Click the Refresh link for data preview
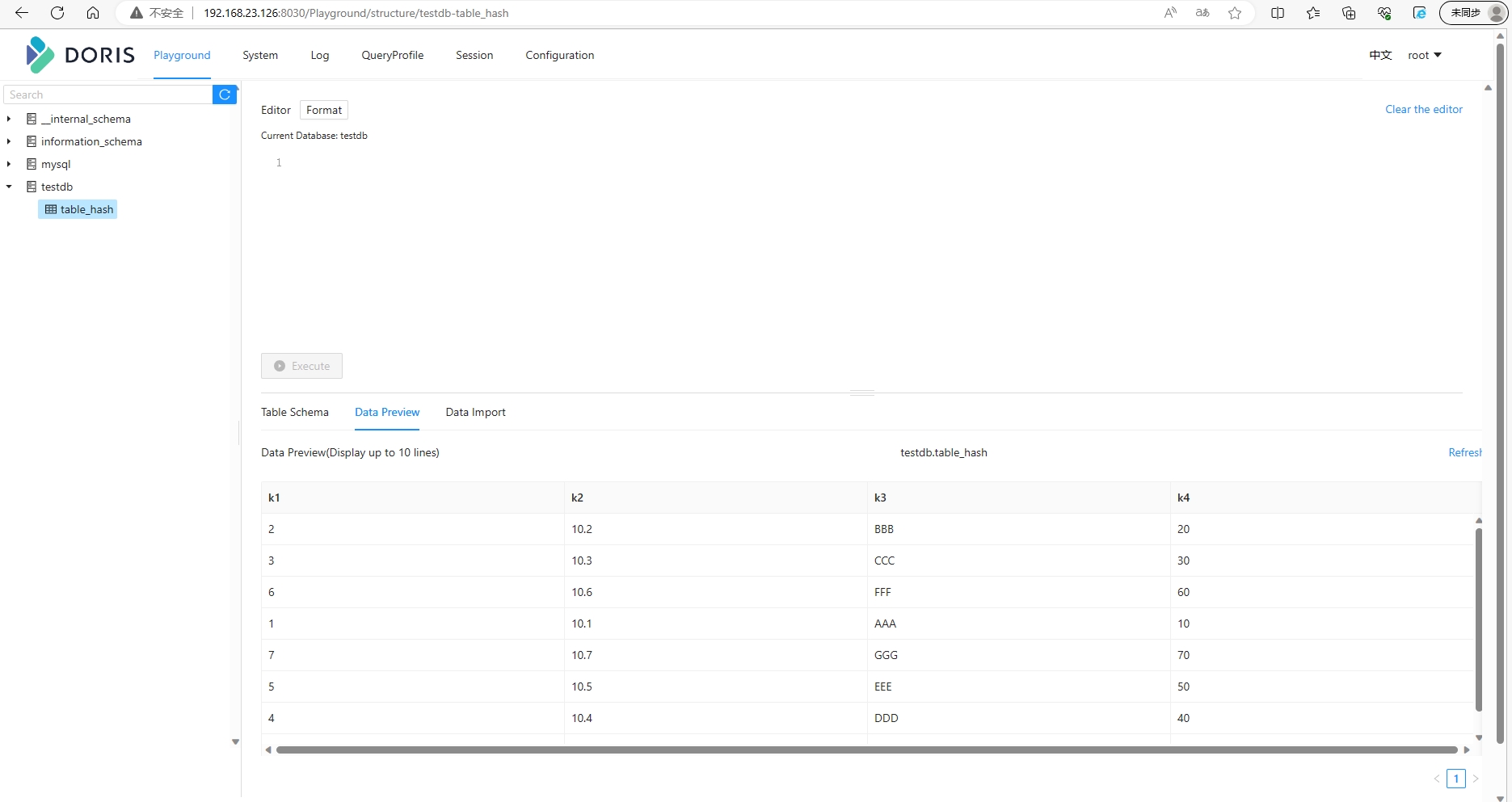The width and height of the screenshot is (1512, 802). (x=1464, y=452)
